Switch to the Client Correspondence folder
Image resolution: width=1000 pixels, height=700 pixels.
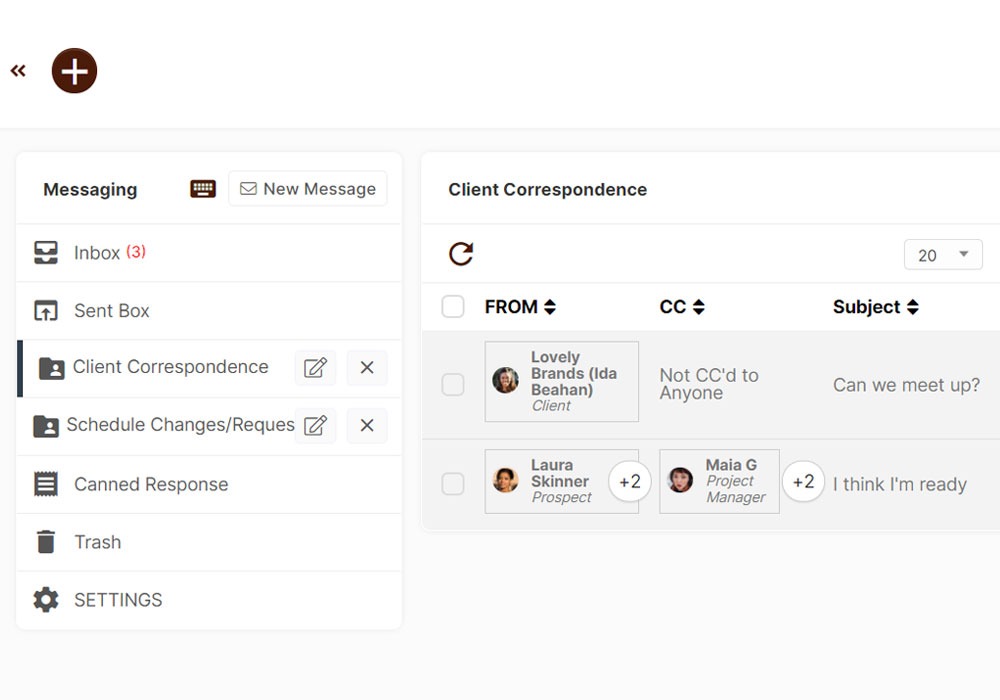tap(170, 367)
